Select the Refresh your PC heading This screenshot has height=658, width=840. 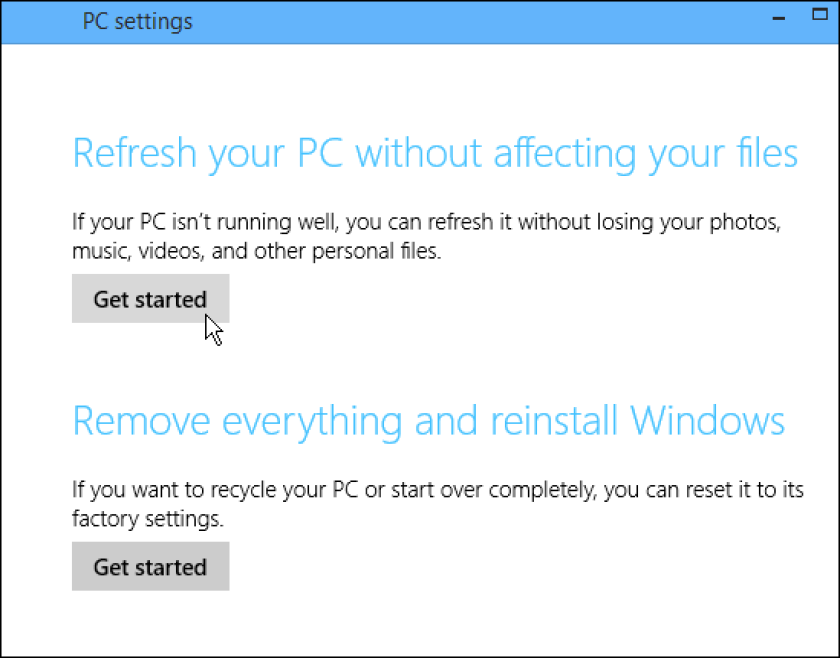point(434,152)
